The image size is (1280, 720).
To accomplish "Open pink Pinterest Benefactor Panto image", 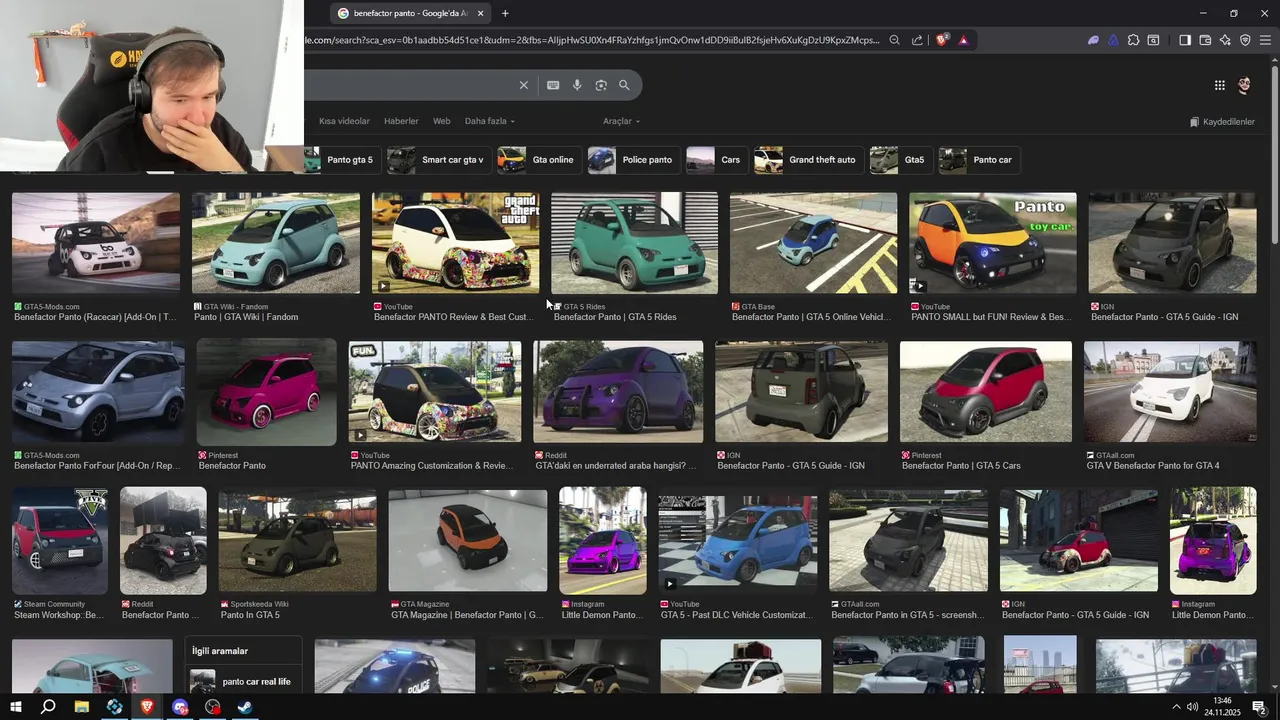I will click(x=267, y=392).
